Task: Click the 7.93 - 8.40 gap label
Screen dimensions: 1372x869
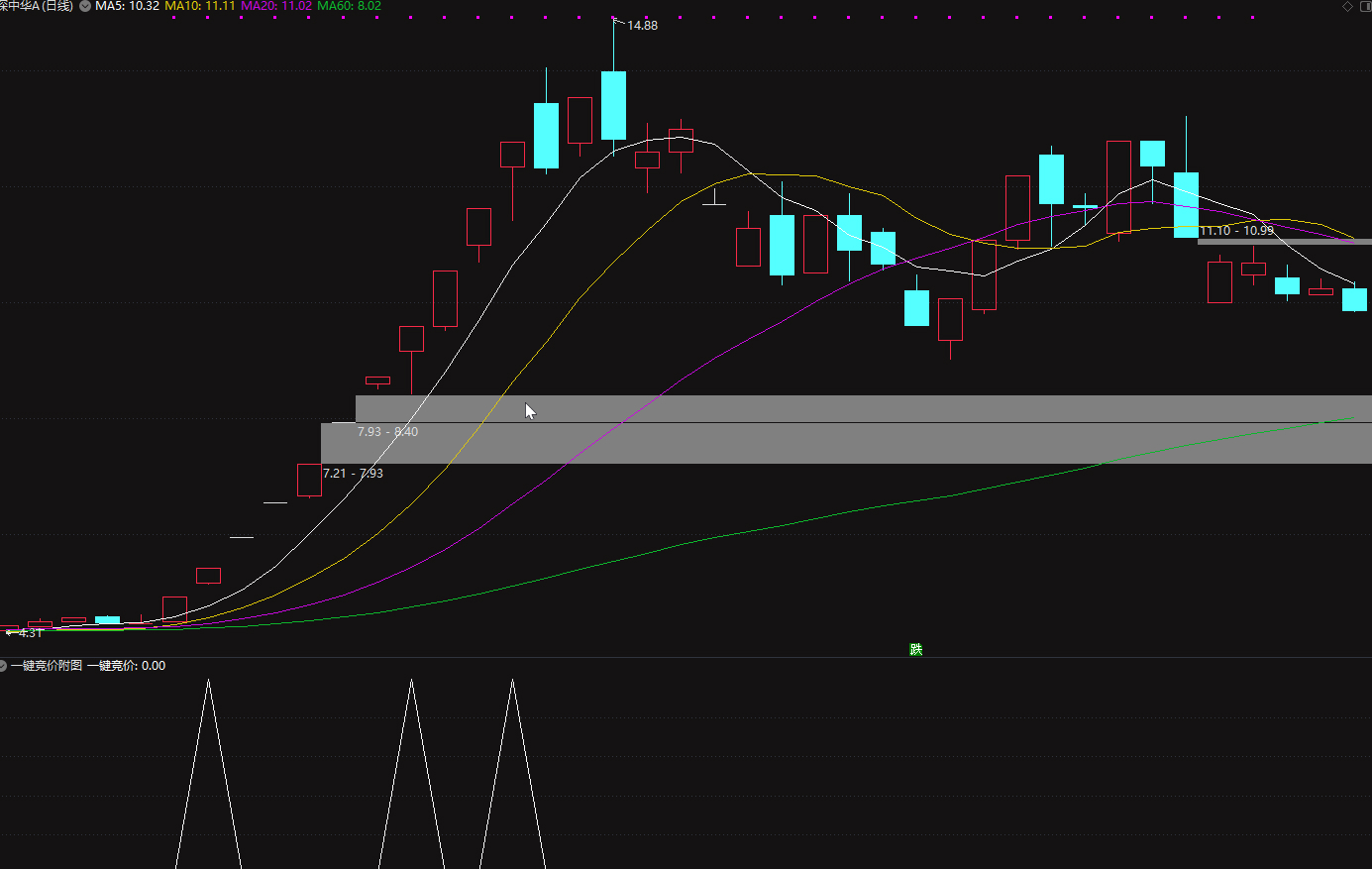Action: [x=387, y=432]
